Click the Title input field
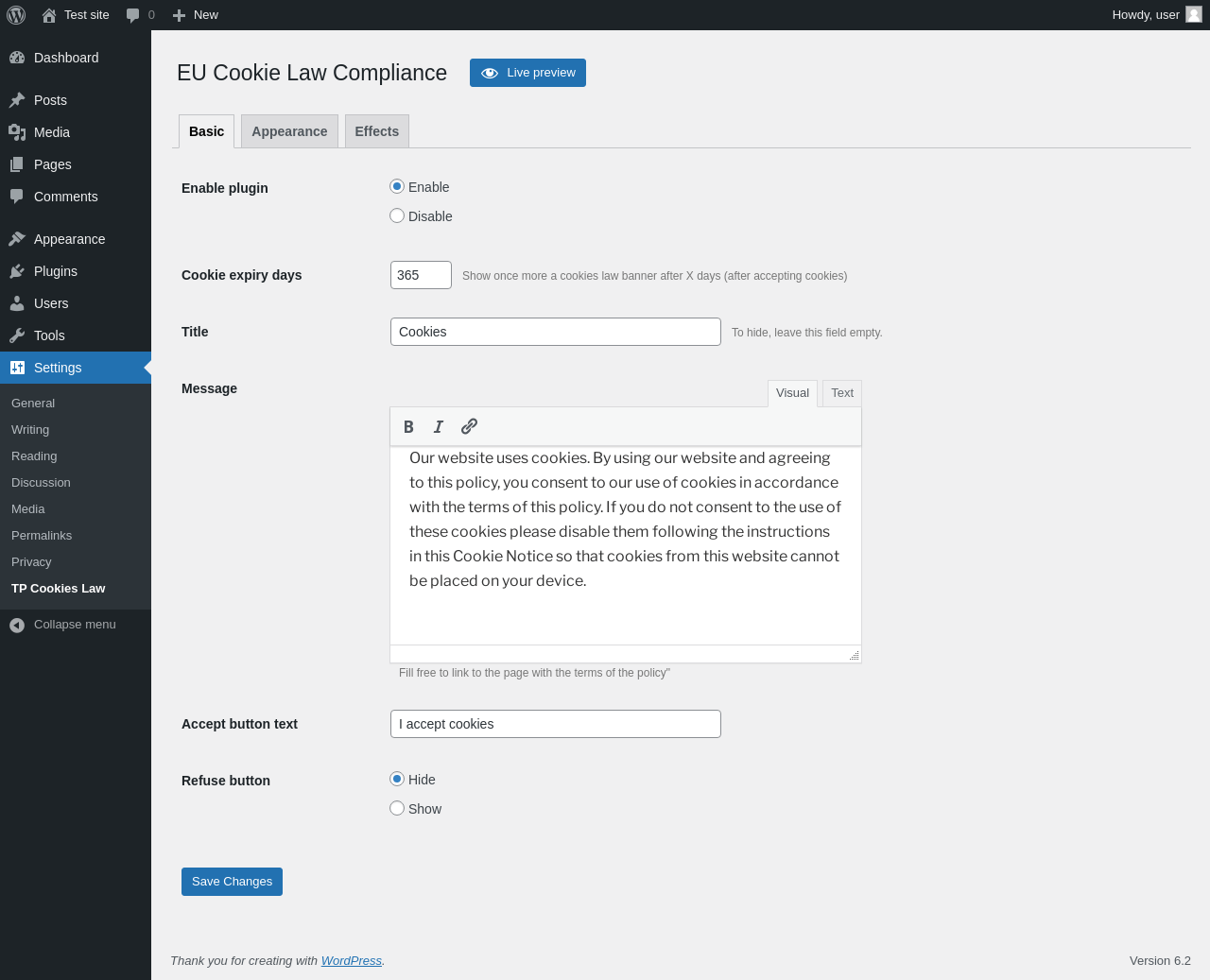This screenshot has height=980, width=1210. (556, 332)
